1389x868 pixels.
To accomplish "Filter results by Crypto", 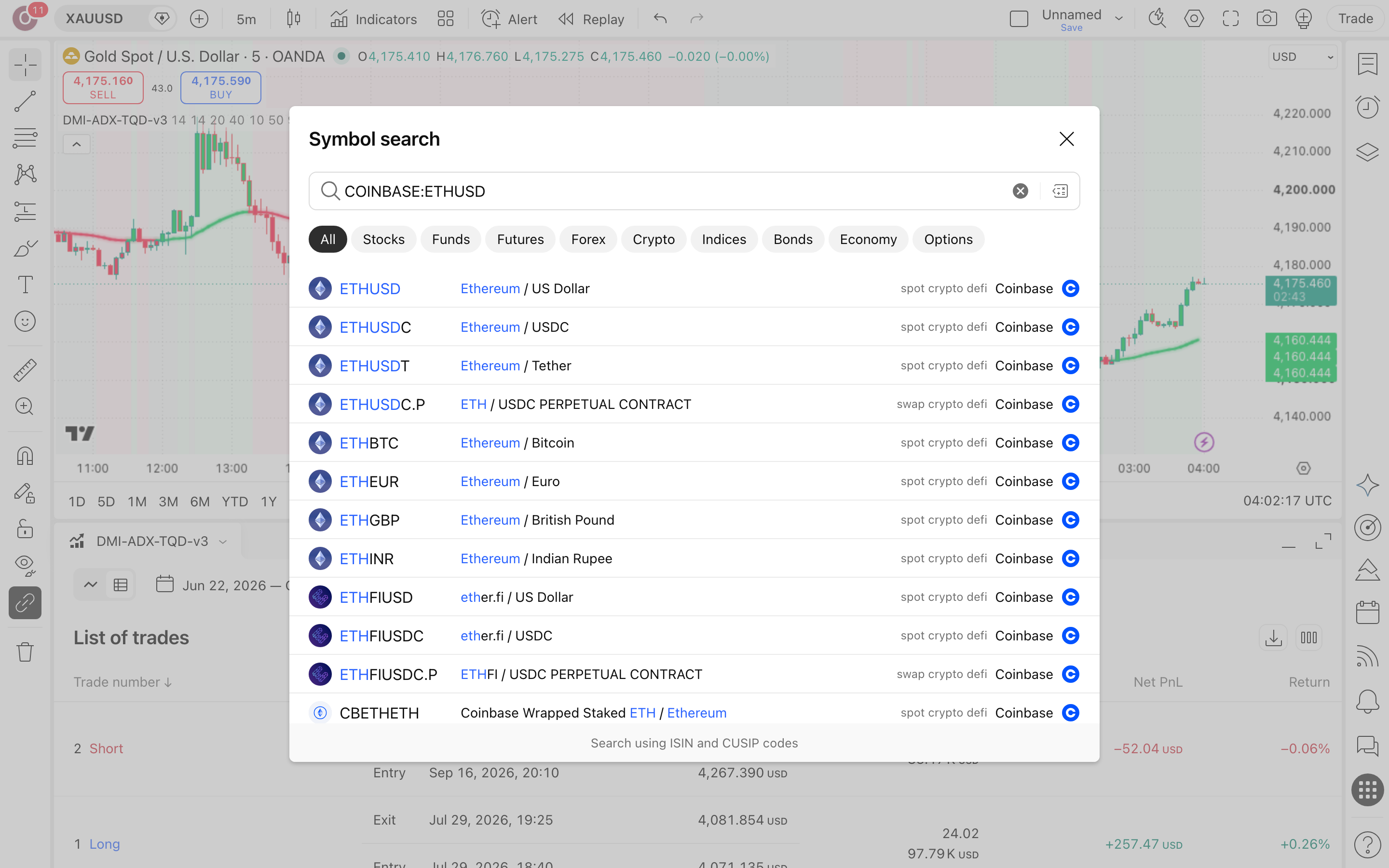I will pos(653,239).
